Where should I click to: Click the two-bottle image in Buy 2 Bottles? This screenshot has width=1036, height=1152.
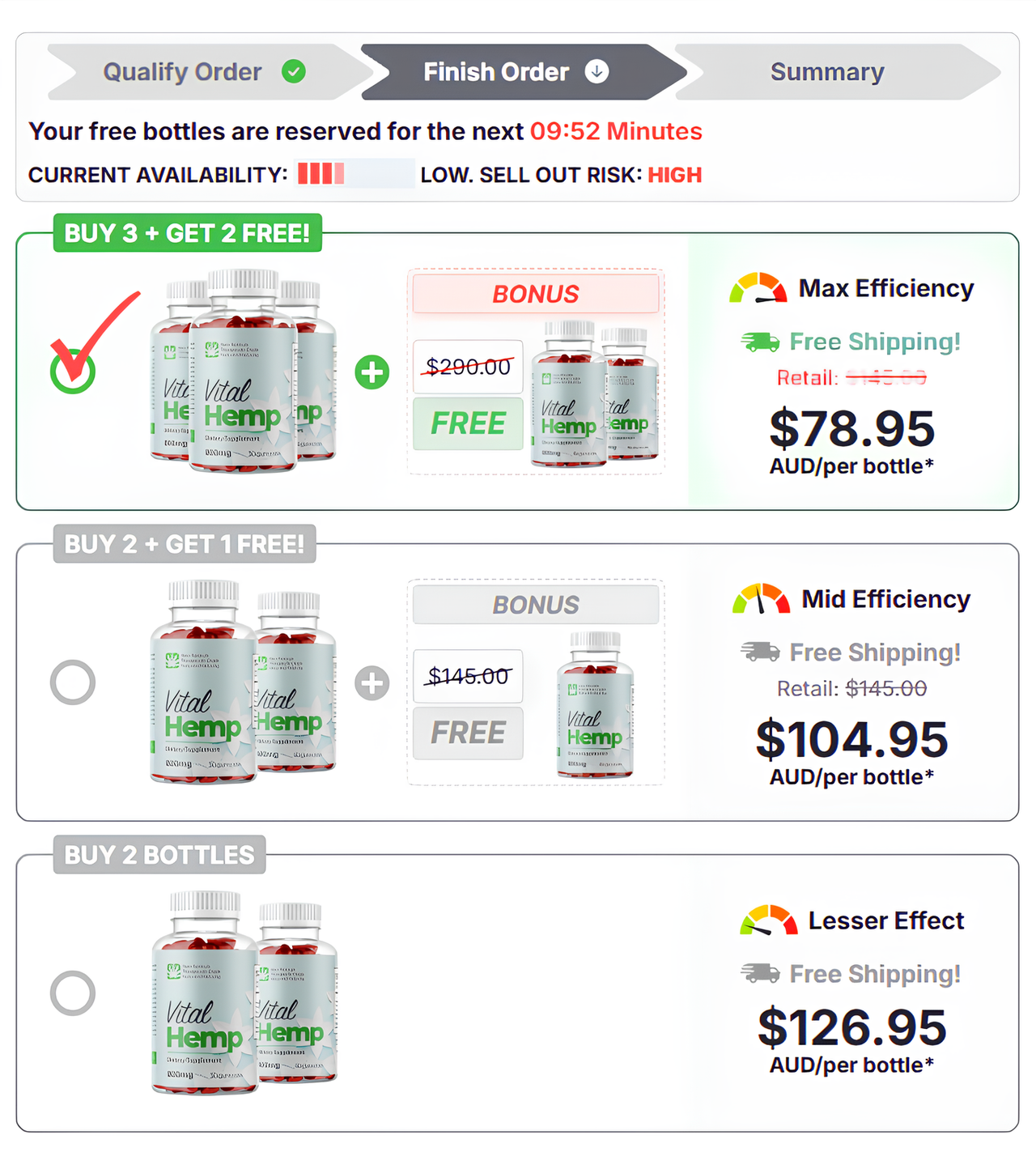click(244, 993)
